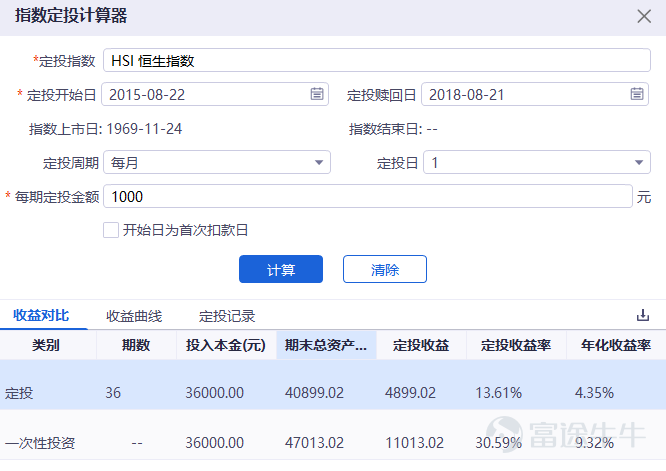Sort by 期数 column header
The image size is (666, 471).
(x=136, y=345)
